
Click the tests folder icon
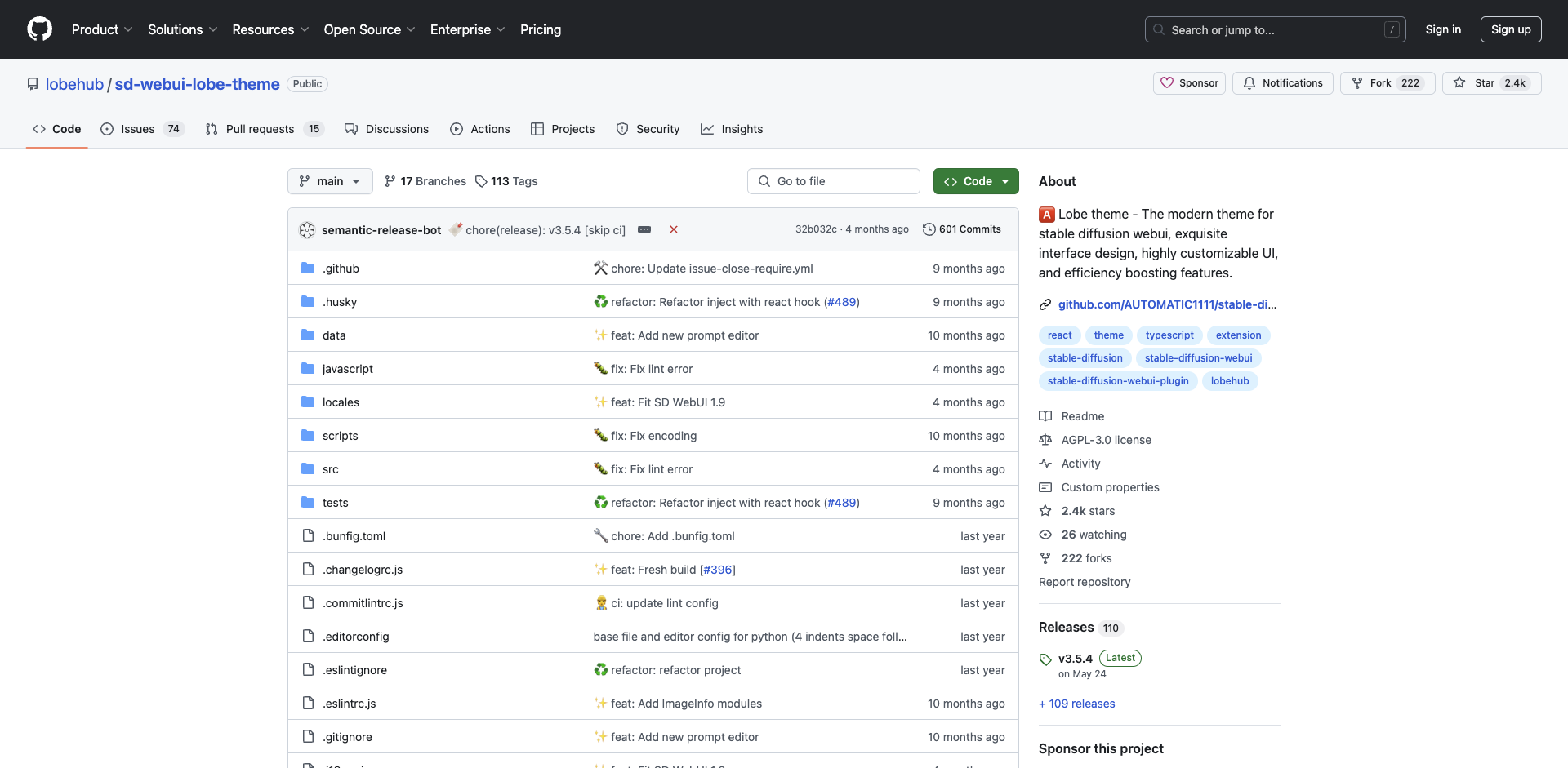[308, 503]
